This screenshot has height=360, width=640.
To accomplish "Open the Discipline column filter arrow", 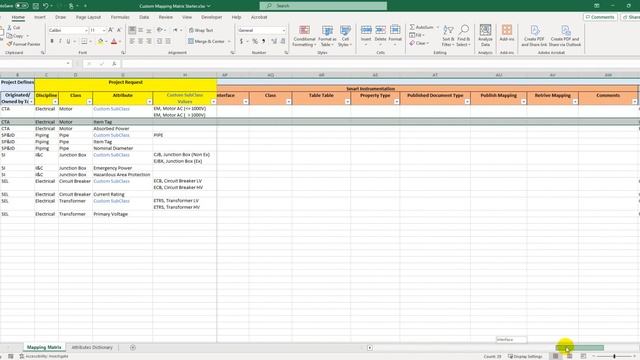I will pyautogui.click(x=55, y=102).
